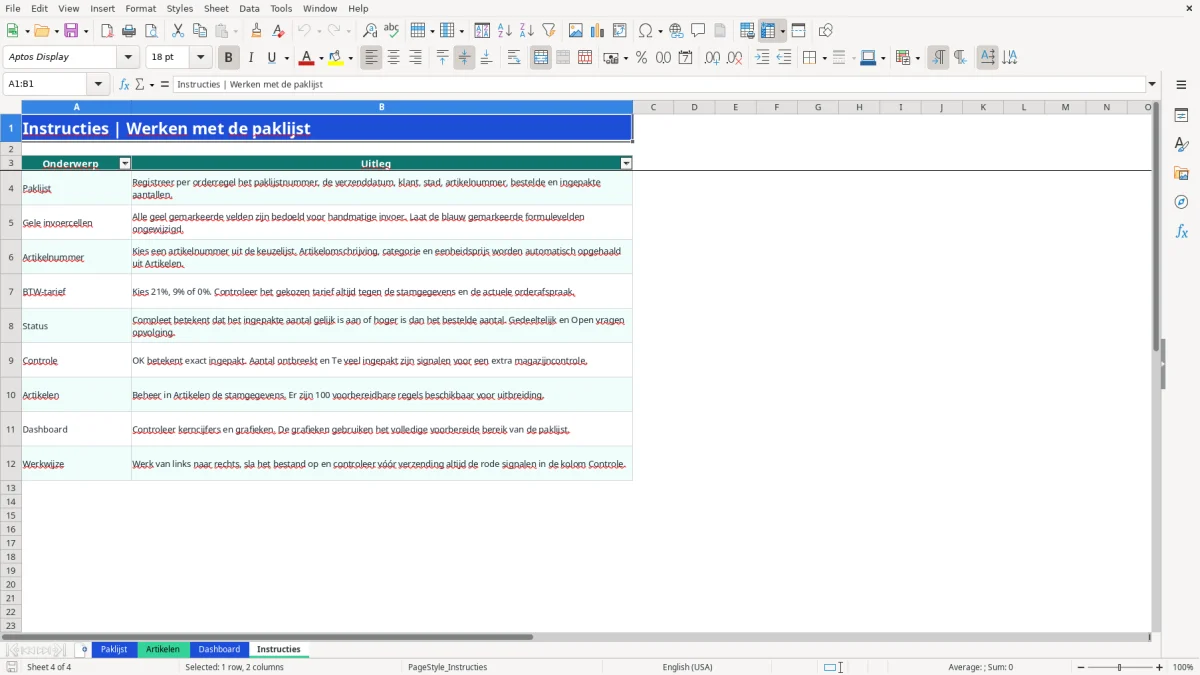
Task: Center the text vertically
Action: pos(464,58)
